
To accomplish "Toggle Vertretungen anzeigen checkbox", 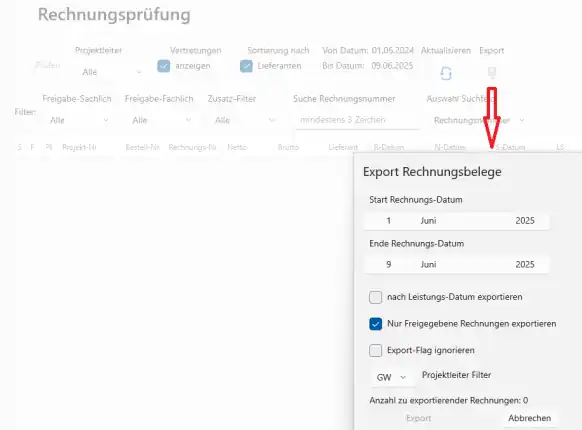I will 164,66.
